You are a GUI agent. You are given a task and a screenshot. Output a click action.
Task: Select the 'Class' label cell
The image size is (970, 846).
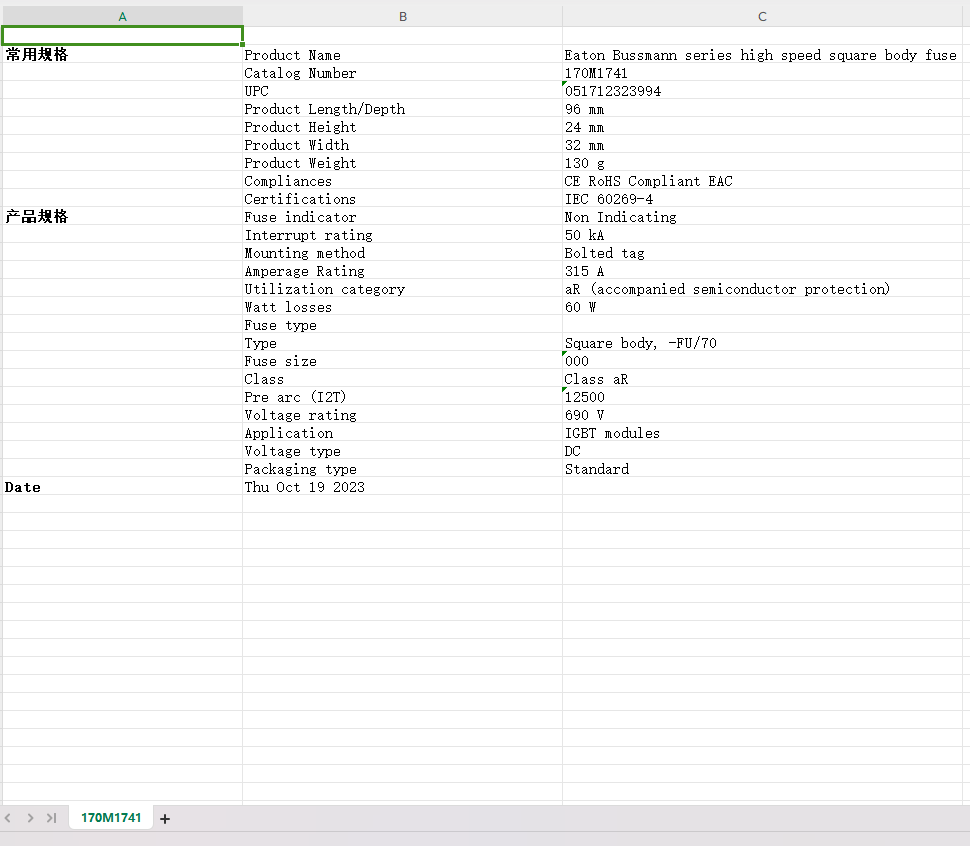click(403, 378)
